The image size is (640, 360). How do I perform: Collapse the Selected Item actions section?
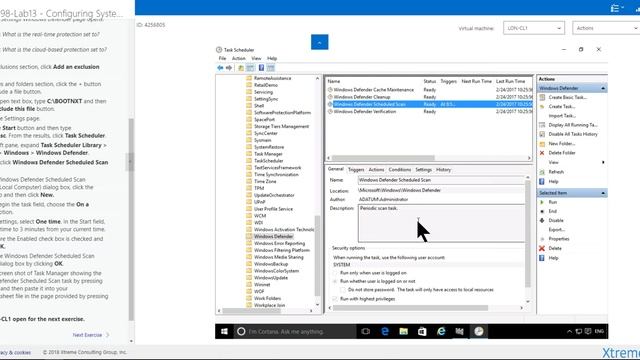(603, 193)
